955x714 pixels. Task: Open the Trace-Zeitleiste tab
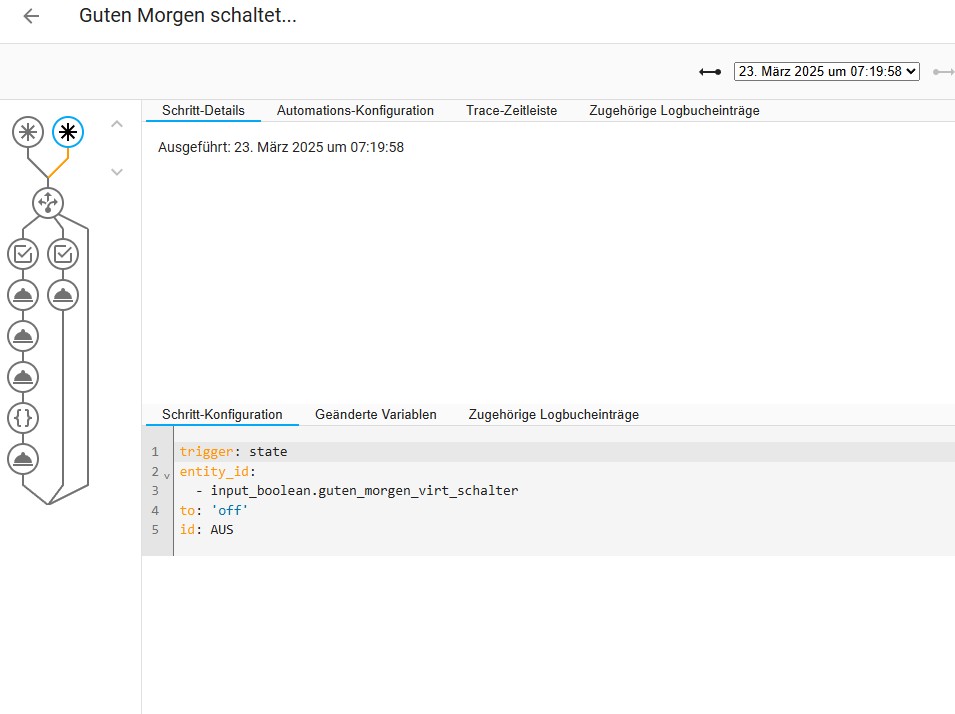pyautogui.click(x=511, y=111)
